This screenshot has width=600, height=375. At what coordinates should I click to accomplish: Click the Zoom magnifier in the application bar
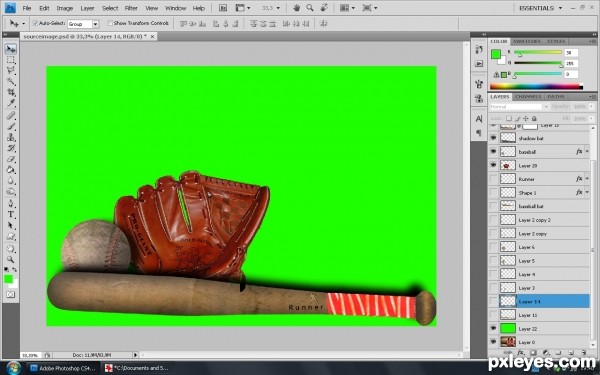pos(310,8)
